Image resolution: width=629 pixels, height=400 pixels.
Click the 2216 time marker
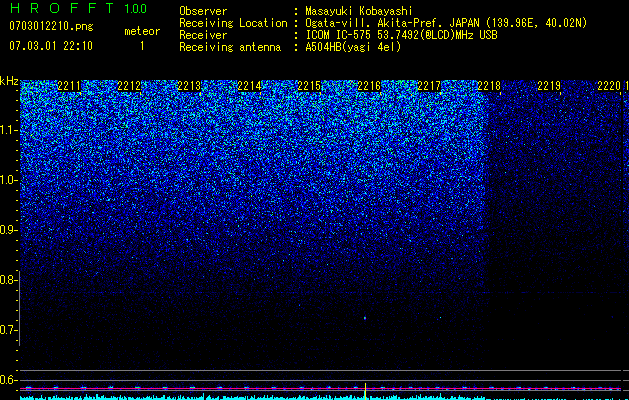369,86
